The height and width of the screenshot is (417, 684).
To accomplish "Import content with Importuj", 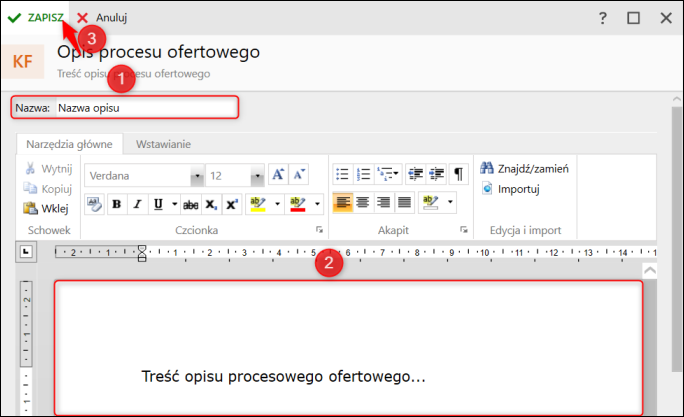I will pyautogui.click(x=511, y=189).
